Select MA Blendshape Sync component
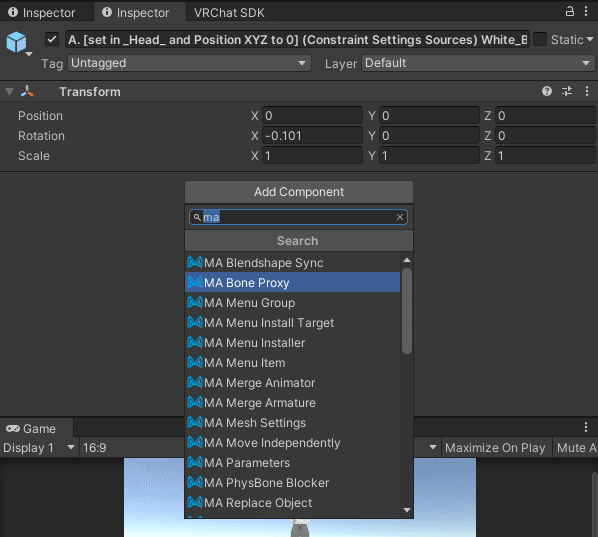 click(x=293, y=262)
